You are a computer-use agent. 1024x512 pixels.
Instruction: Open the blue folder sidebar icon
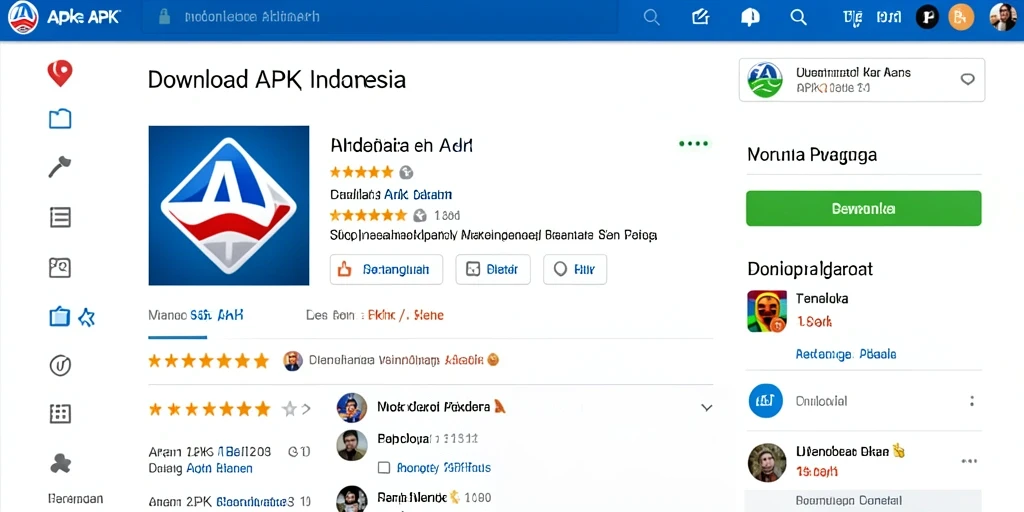(x=60, y=119)
